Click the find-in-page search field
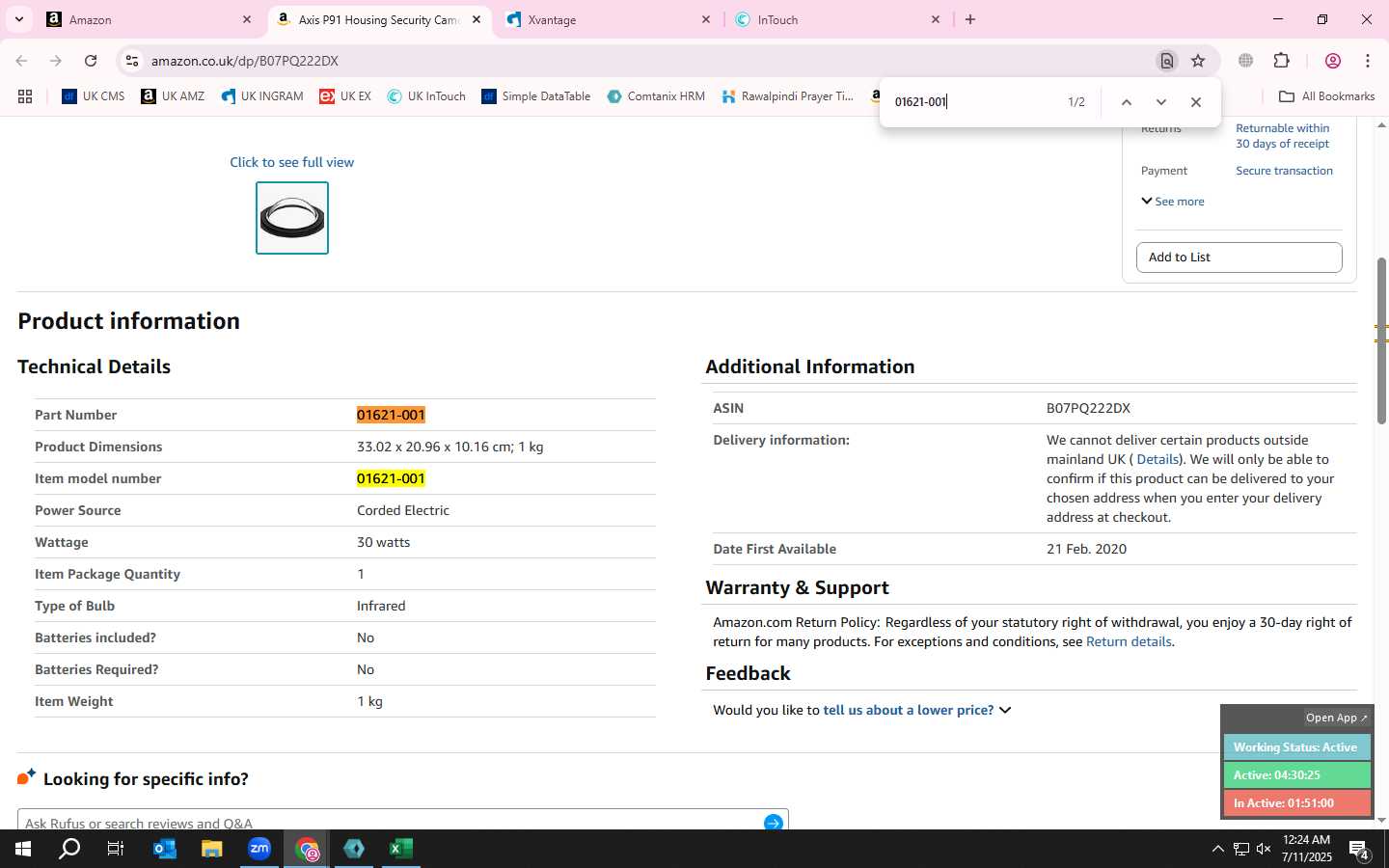 (x=972, y=101)
